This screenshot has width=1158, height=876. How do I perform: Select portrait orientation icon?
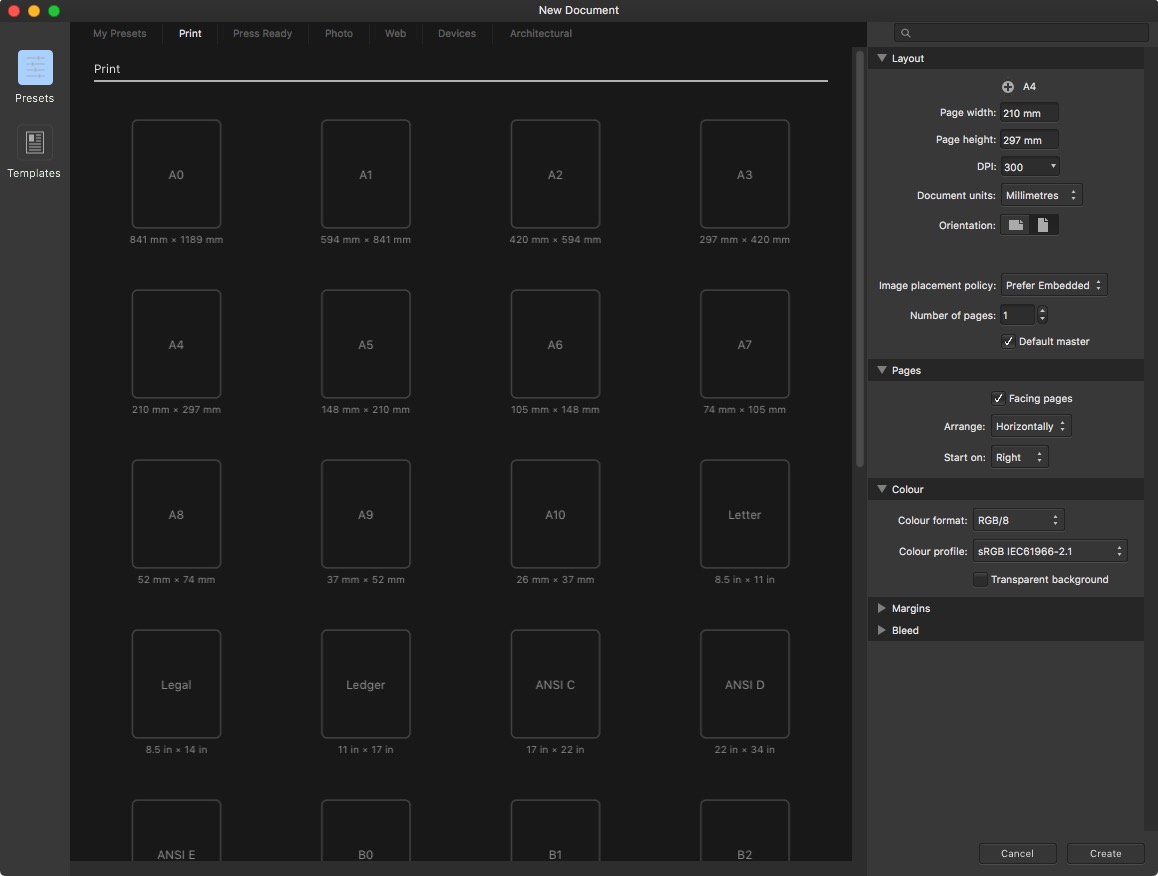(1043, 225)
